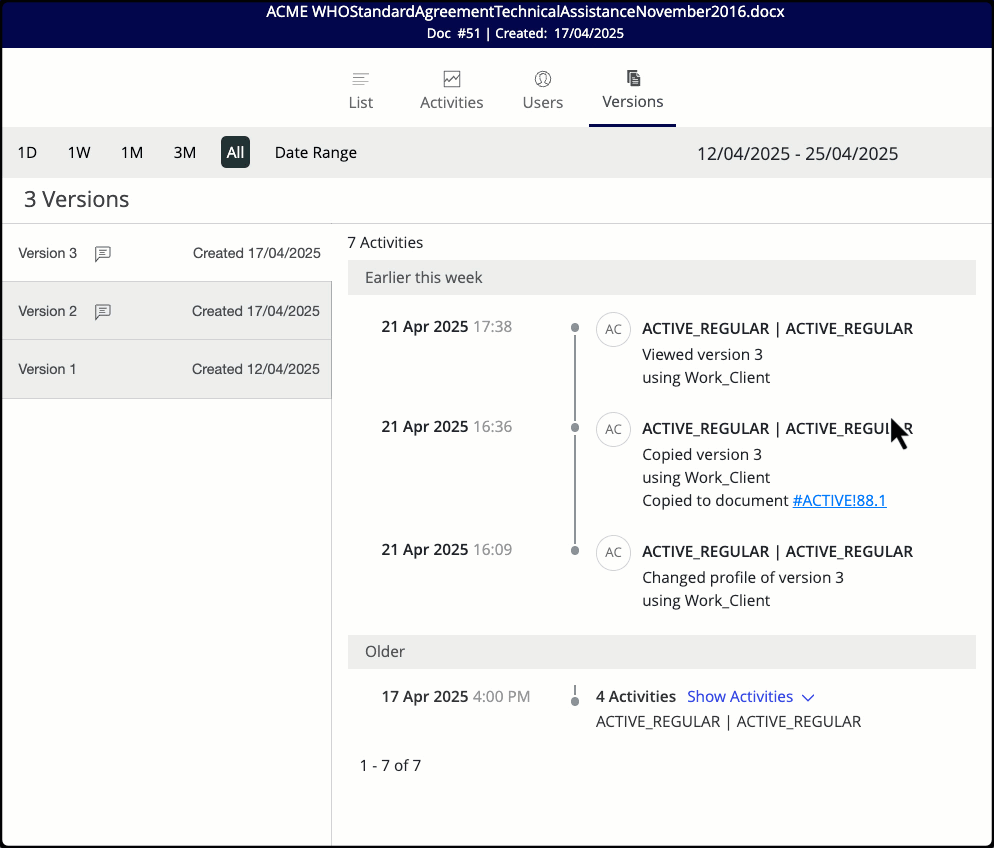Image resolution: width=994 pixels, height=848 pixels.
Task: Enable the 1D date filter
Action: click(x=26, y=152)
